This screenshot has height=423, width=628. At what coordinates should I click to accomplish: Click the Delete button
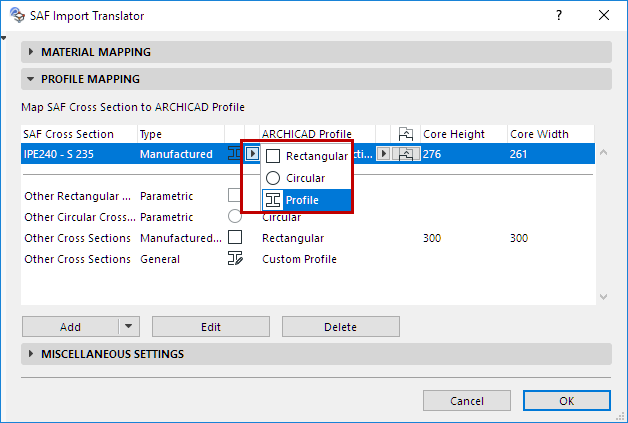tap(340, 327)
